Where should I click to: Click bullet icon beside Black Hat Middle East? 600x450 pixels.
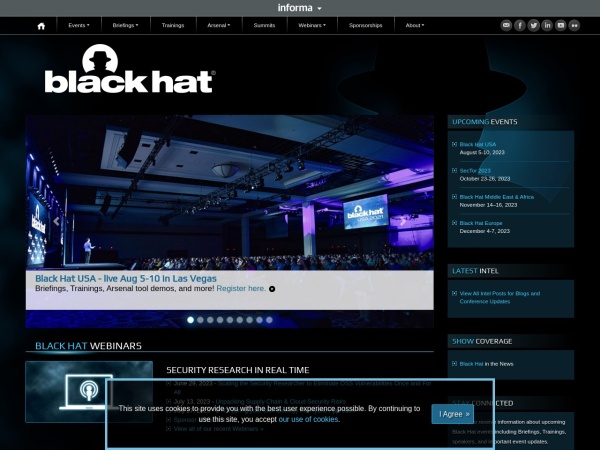tap(454, 197)
